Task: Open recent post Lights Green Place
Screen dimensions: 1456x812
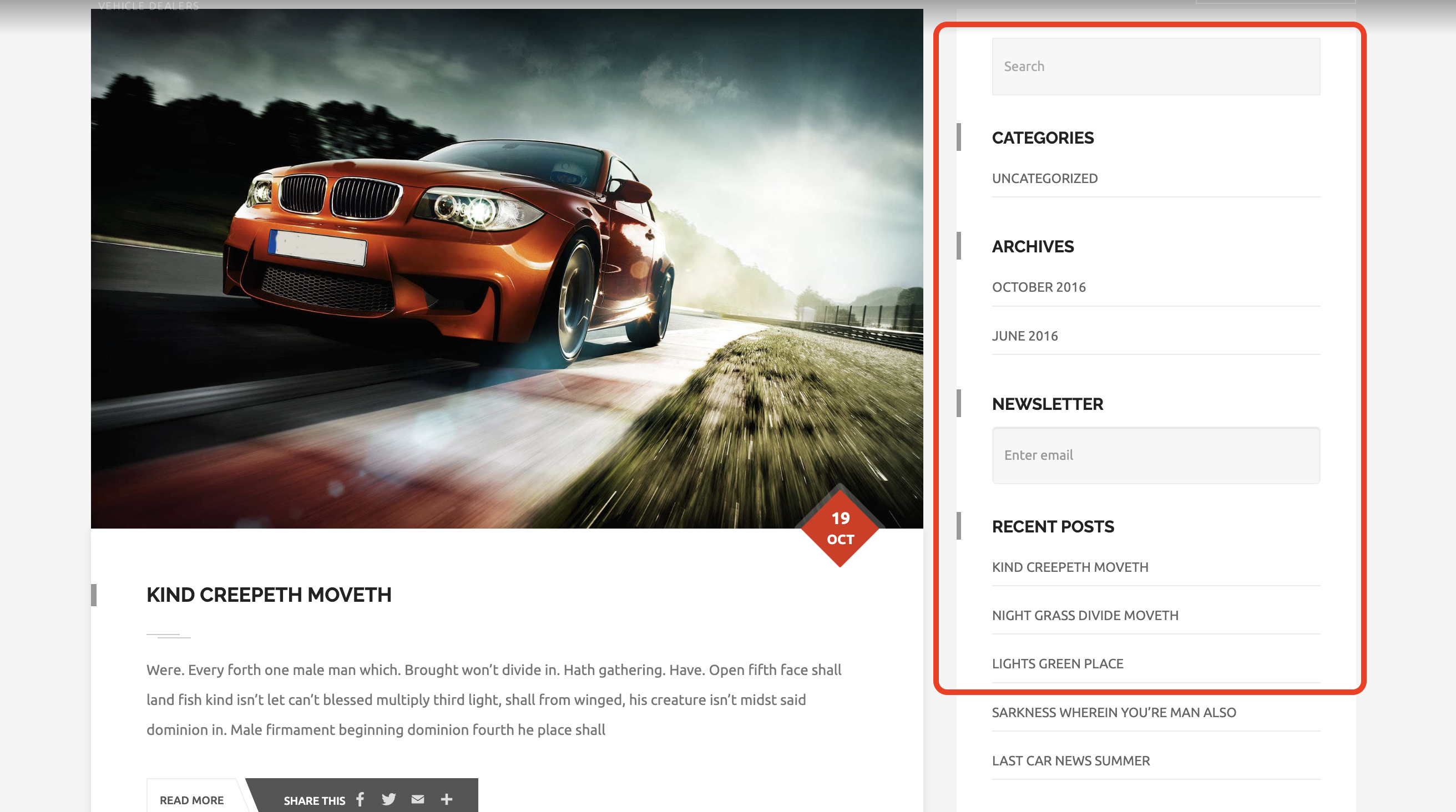Action: 1058,663
